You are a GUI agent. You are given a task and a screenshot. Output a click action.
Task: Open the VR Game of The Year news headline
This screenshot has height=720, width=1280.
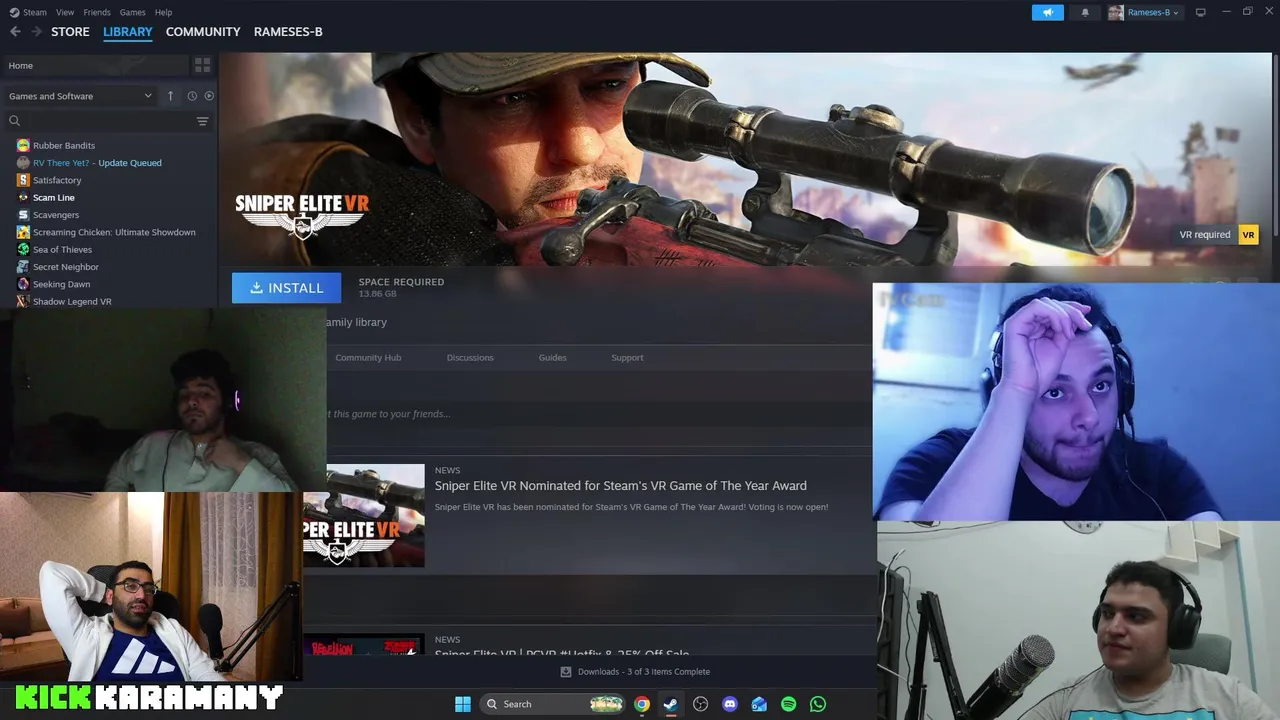click(x=620, y=486)
